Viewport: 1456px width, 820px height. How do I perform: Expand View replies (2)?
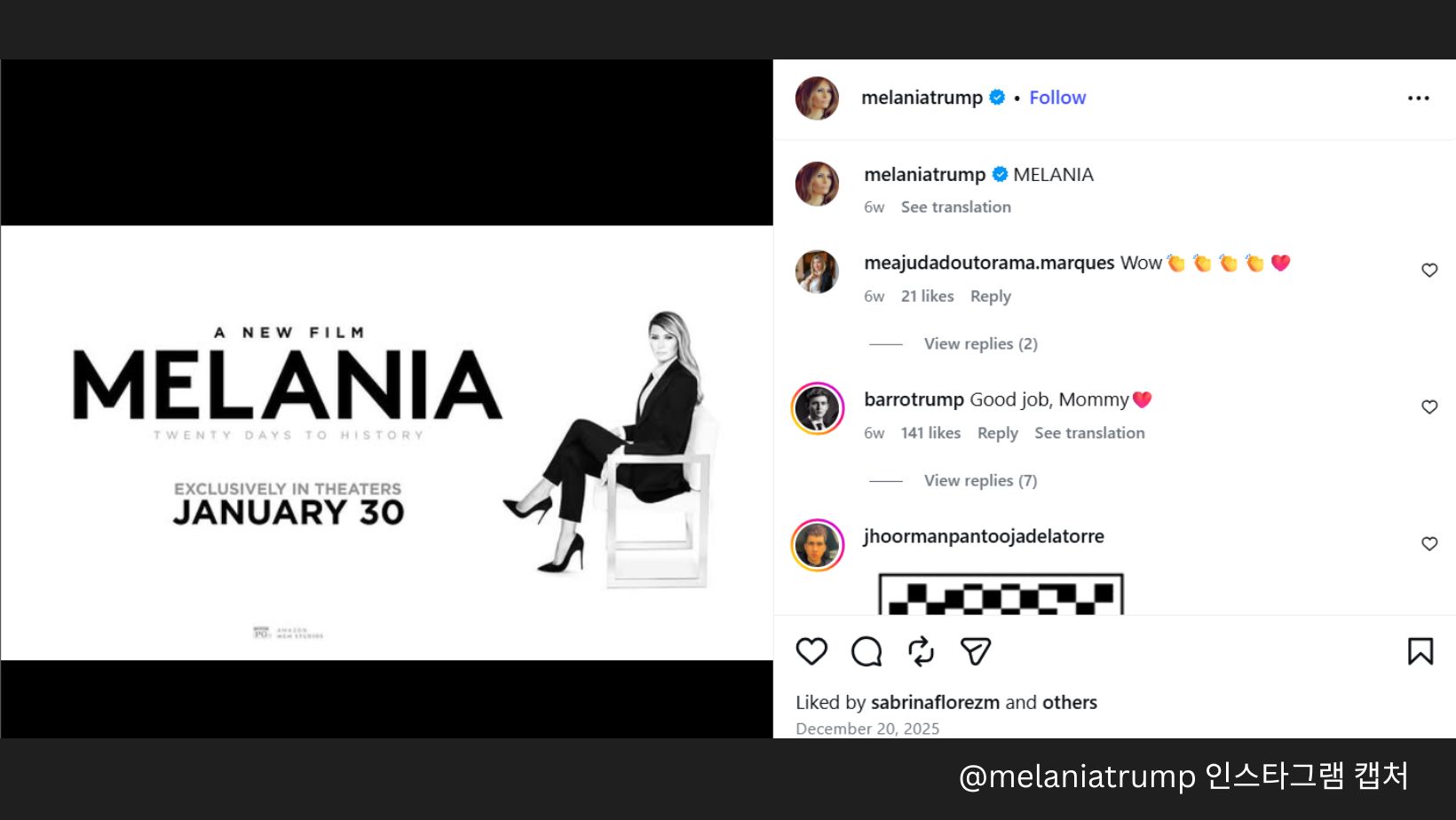(x=980, y=343)
